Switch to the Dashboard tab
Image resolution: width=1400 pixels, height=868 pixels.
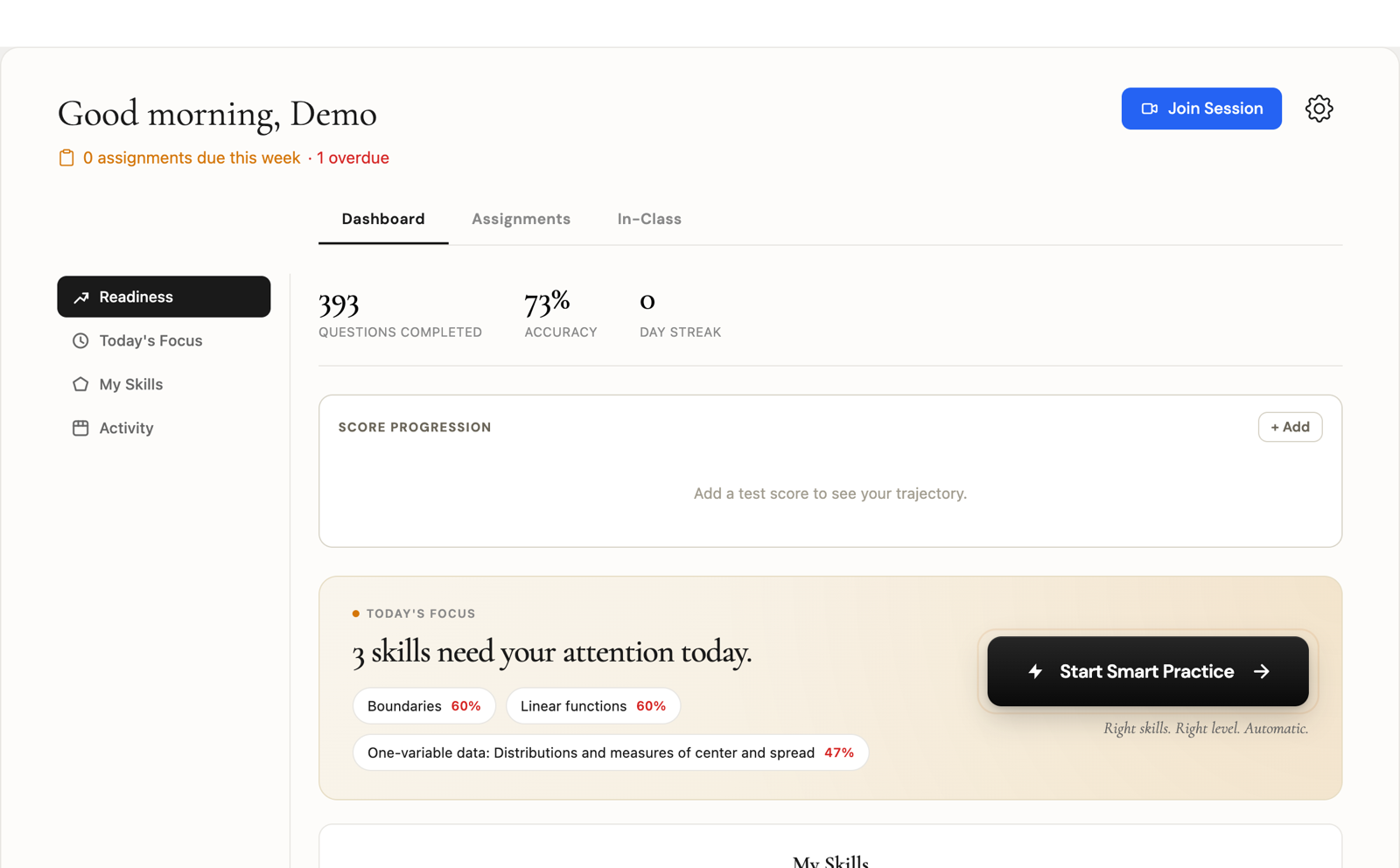383,219
